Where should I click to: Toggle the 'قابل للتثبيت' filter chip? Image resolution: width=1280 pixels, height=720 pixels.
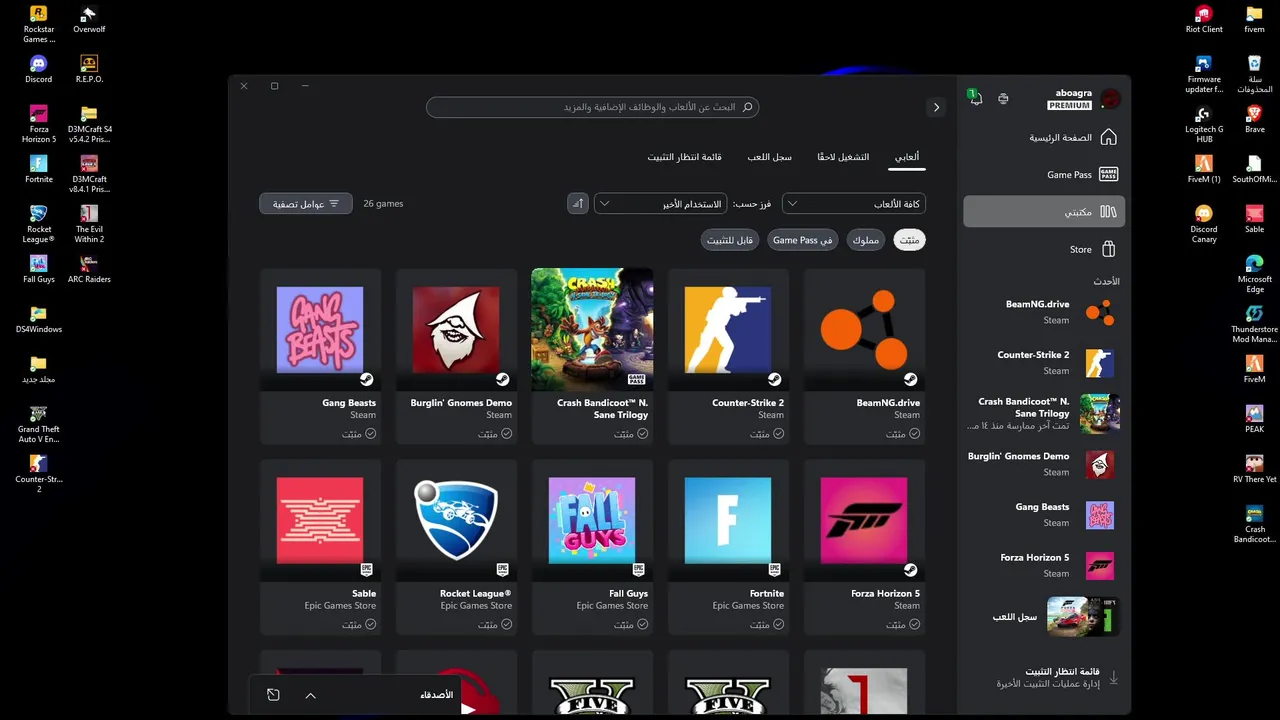tap(730, 240)
